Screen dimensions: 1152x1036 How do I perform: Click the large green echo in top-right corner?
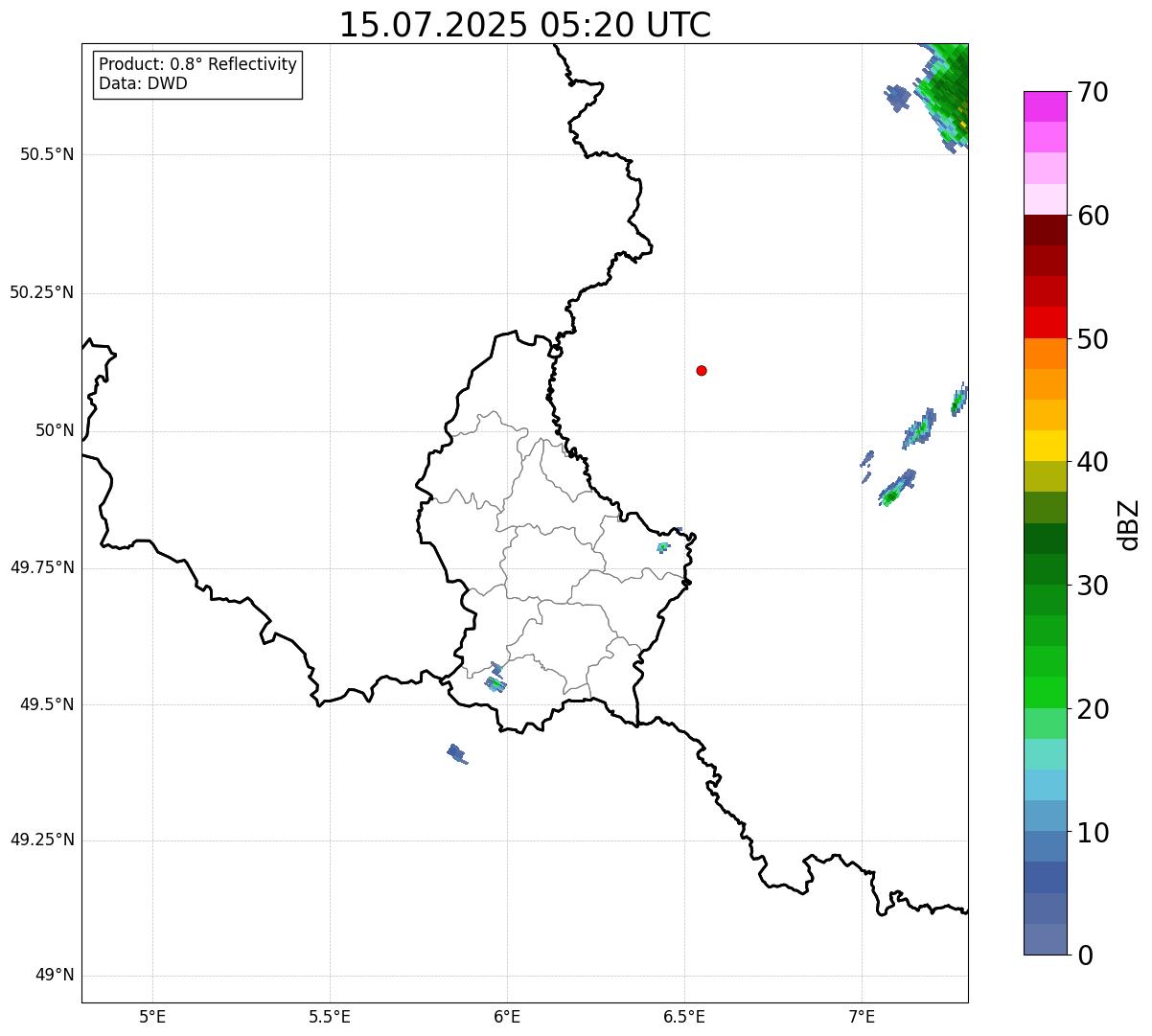(944, 96)
